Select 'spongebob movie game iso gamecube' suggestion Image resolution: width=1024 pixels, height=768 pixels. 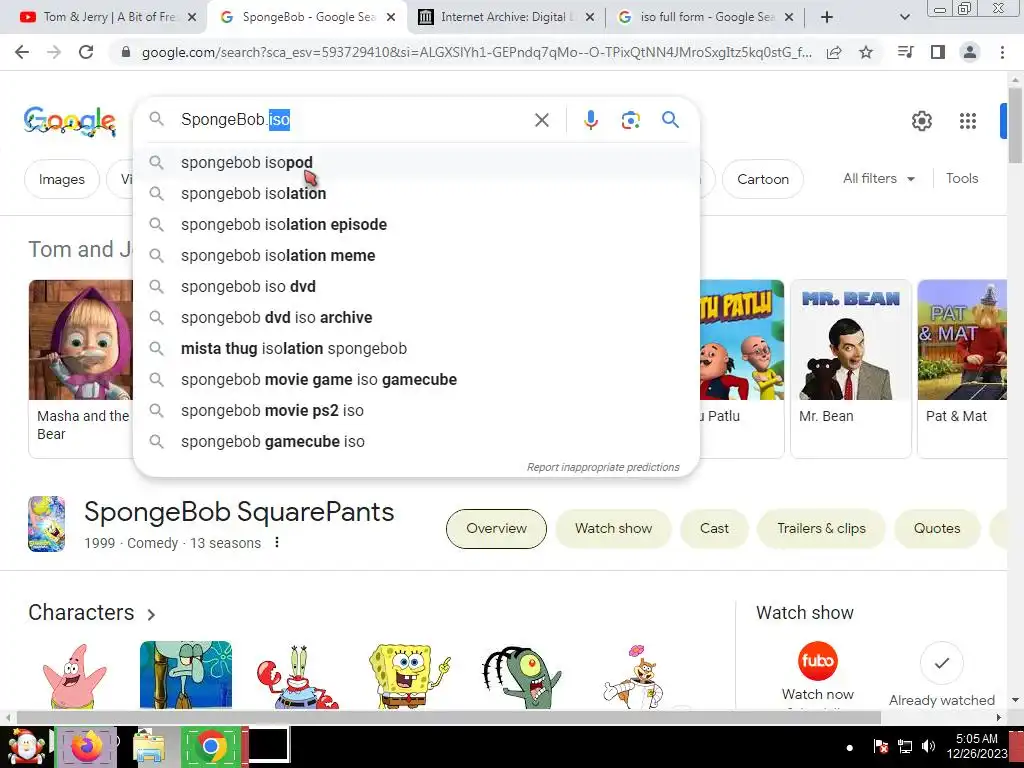416,379
